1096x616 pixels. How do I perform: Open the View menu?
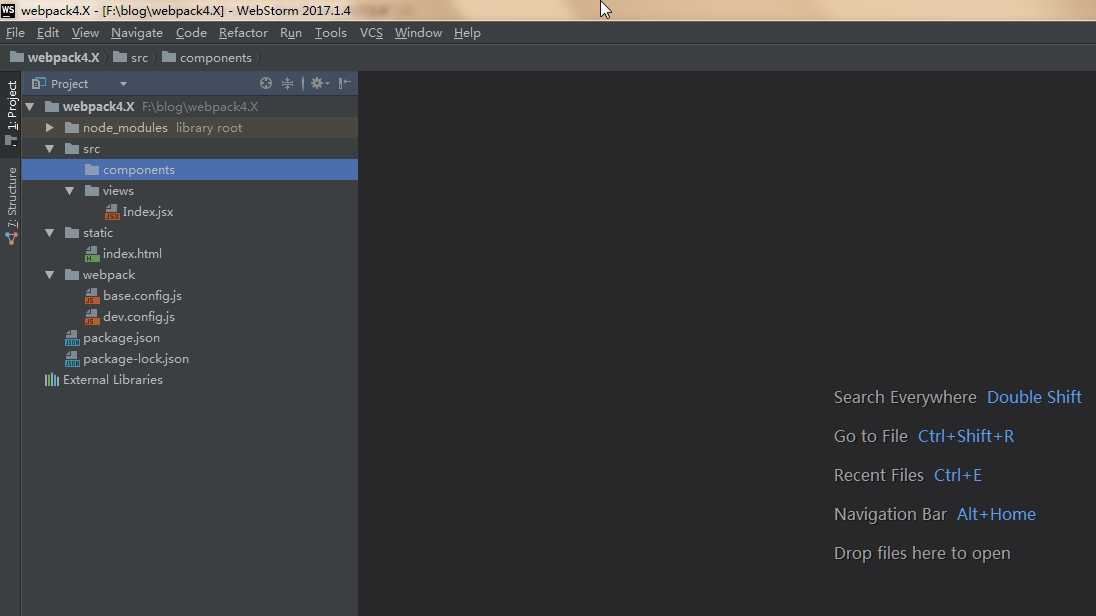pyautogui.click(x=85, y=33)
